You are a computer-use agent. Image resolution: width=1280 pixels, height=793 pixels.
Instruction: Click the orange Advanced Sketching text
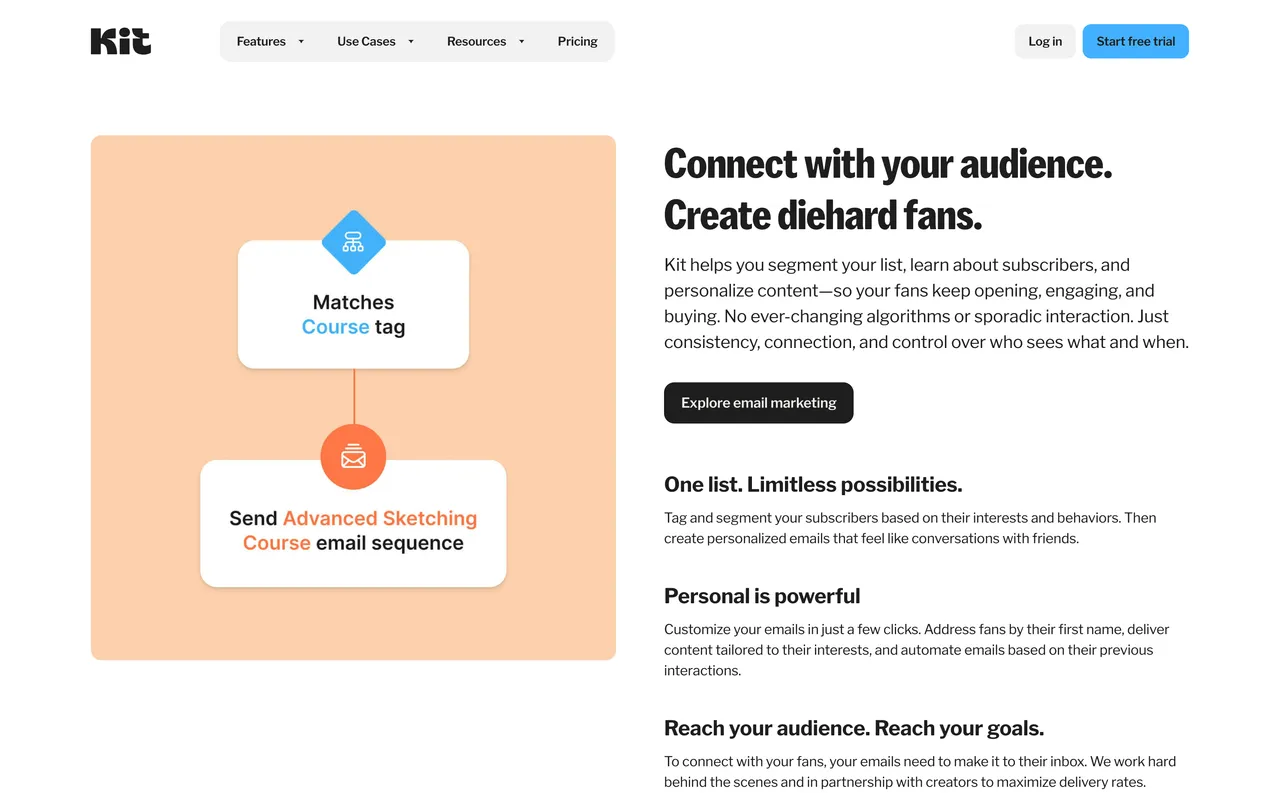coord(380,518)
